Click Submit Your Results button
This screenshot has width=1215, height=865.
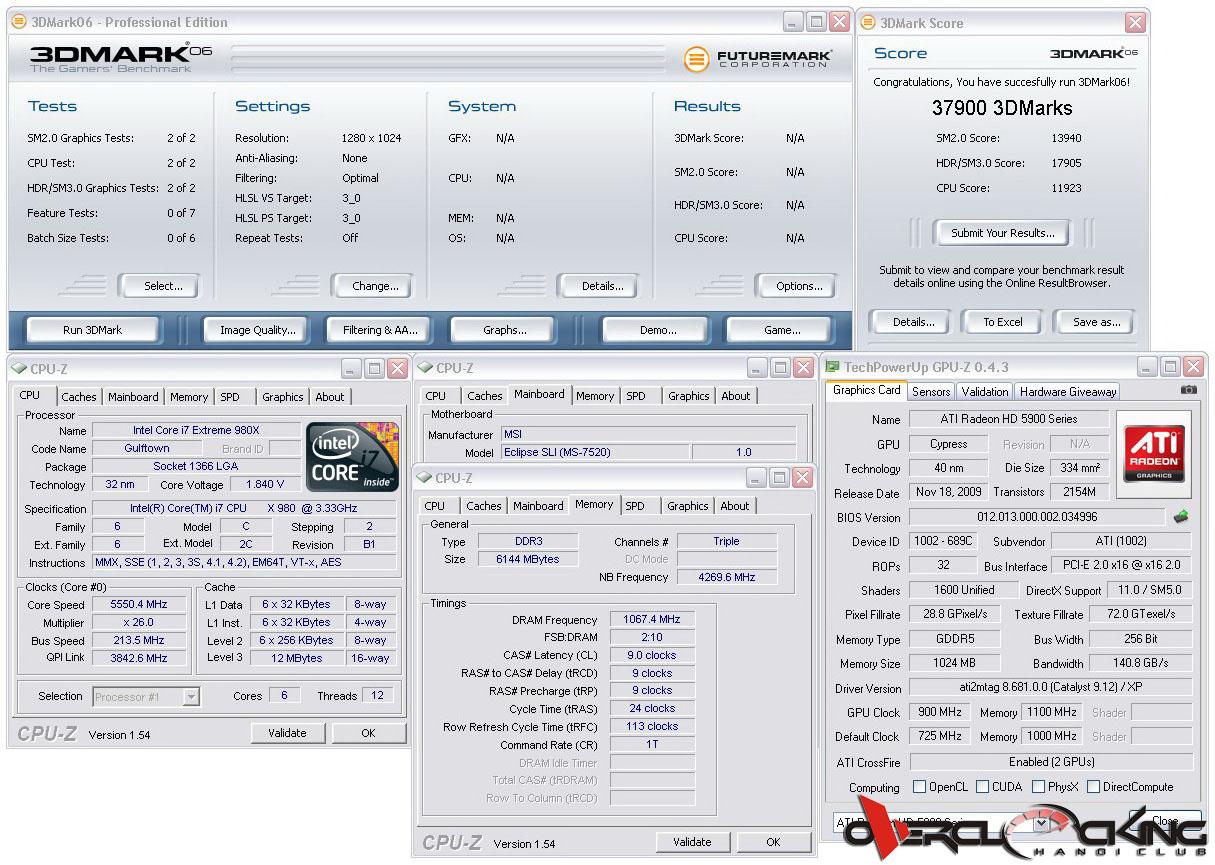point(1002,233)
